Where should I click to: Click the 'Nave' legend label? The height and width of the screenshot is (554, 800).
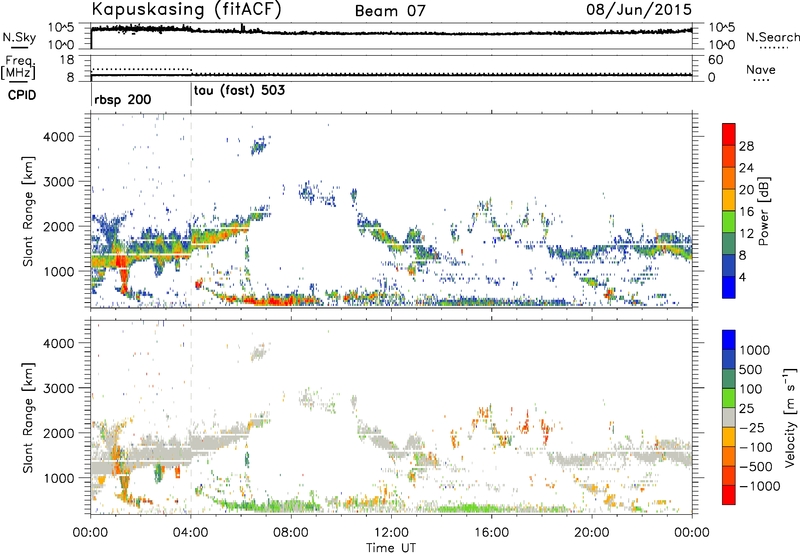[761, 69]
